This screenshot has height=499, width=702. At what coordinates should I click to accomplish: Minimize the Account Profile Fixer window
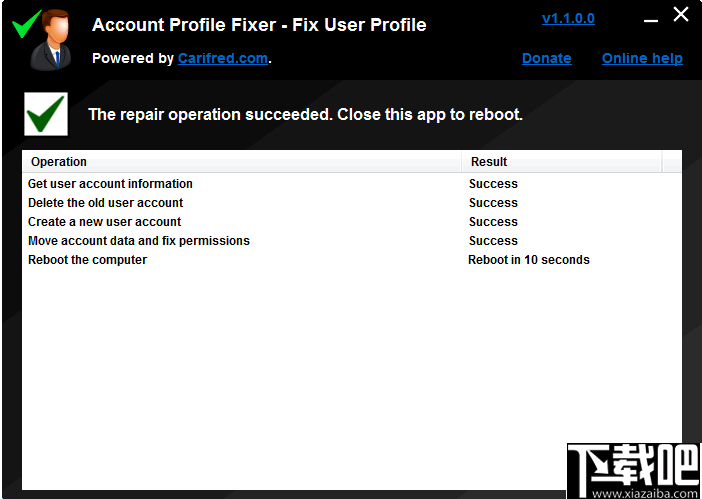click(651, 21)
